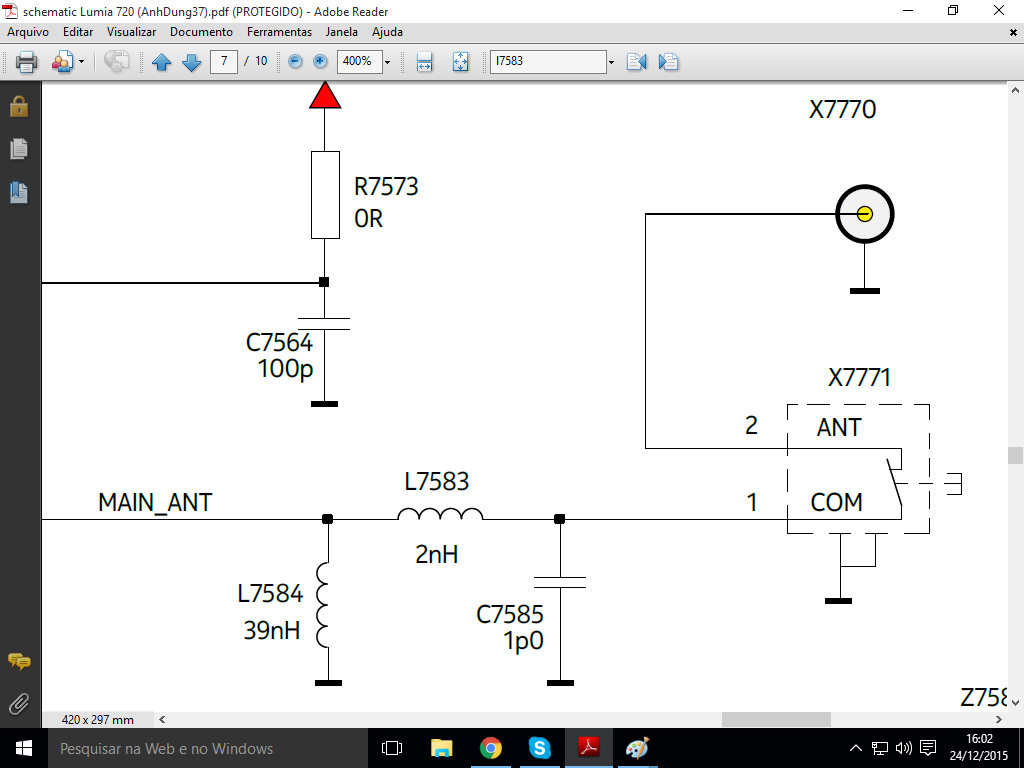Click the security padlock icon in sidebar
The width and height of the screenshot is (1024, 768).
coord(19,106)
